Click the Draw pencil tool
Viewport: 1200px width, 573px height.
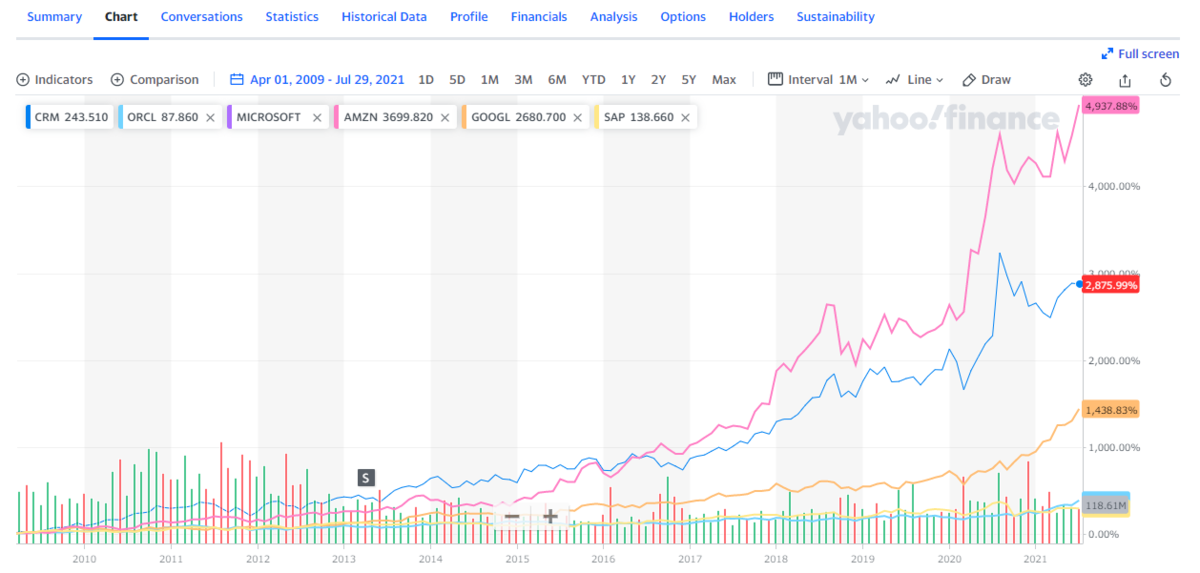(x=986, y=80)
